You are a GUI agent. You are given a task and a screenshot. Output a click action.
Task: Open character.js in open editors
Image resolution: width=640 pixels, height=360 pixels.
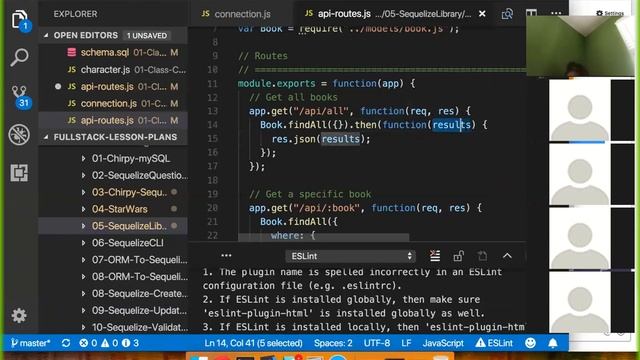113,69
